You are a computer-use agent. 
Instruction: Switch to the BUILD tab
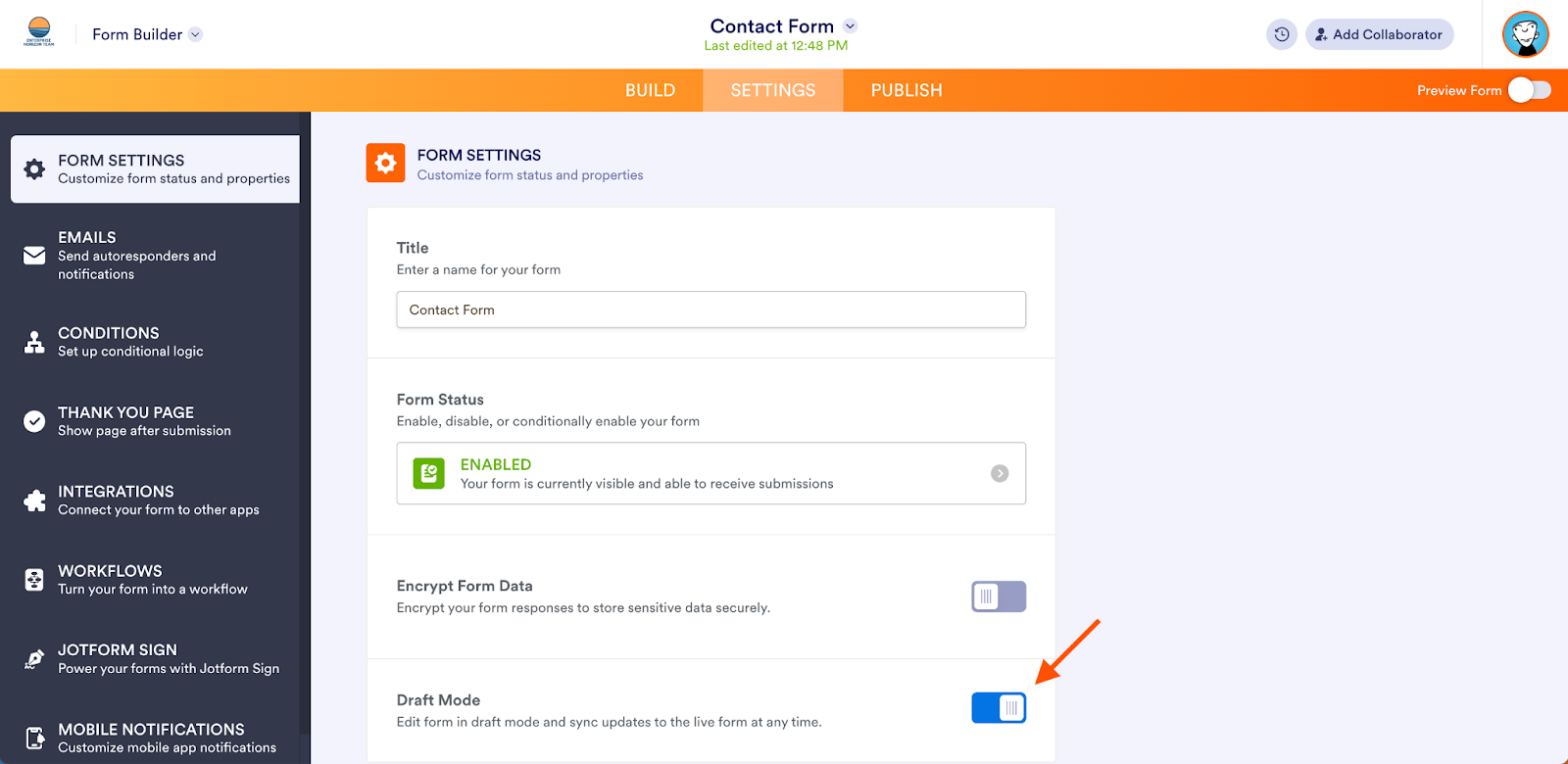click(x=650, y=90)
